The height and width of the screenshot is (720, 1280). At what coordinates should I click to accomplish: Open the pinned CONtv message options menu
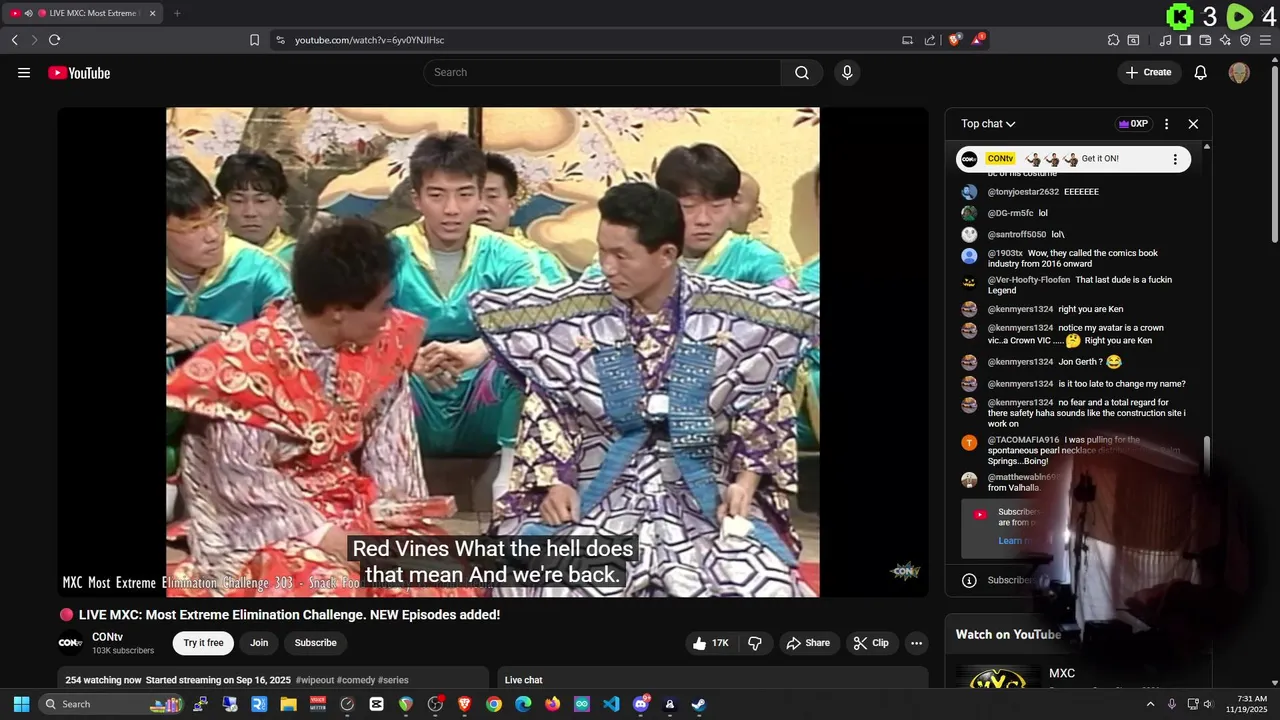pyautogui.click(x=1175, y=159)
